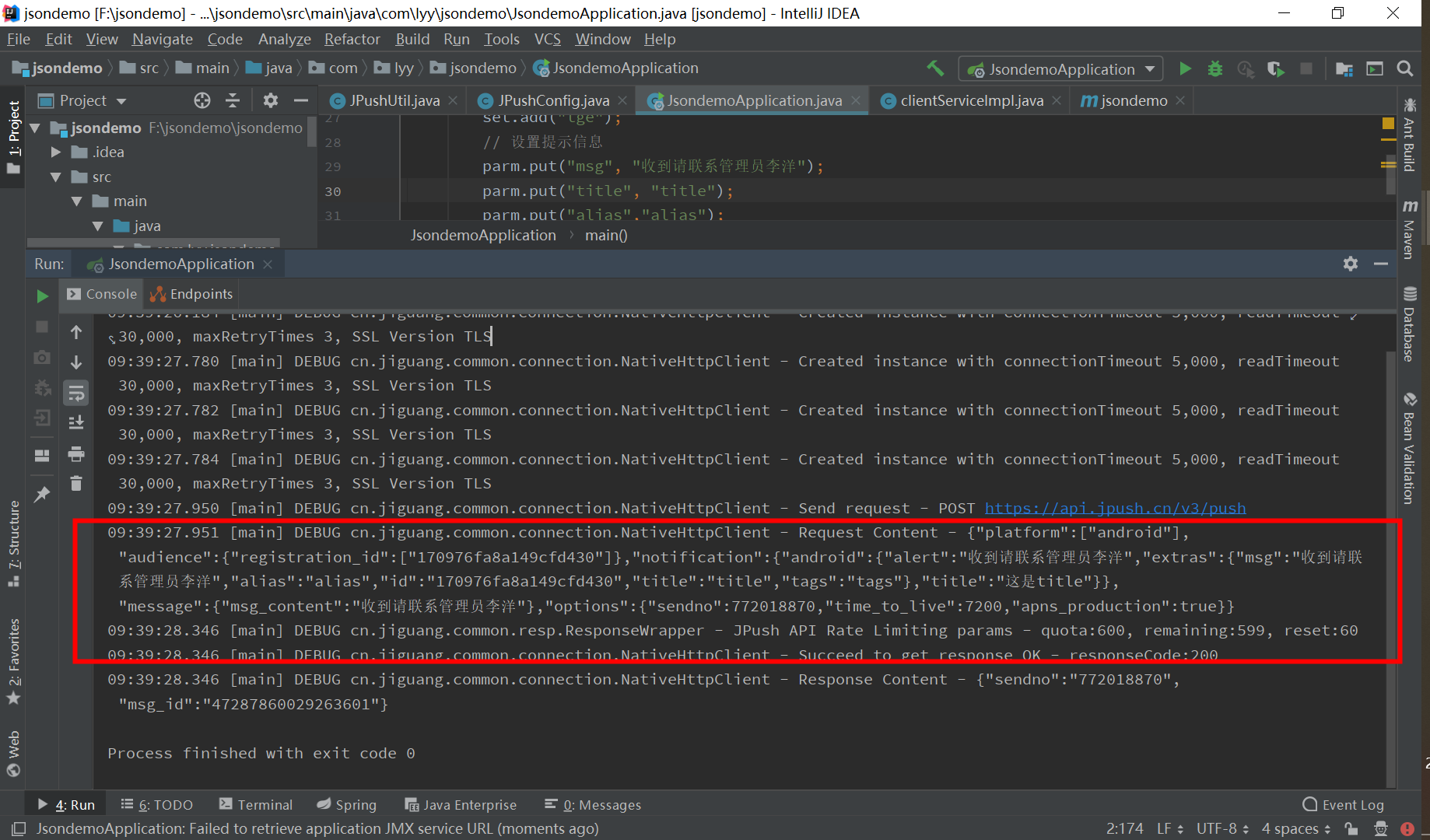The height and width of the screenshot is (840, 1430).
Task: Toggle scroll to end of console
Action: tap(76, 423)
